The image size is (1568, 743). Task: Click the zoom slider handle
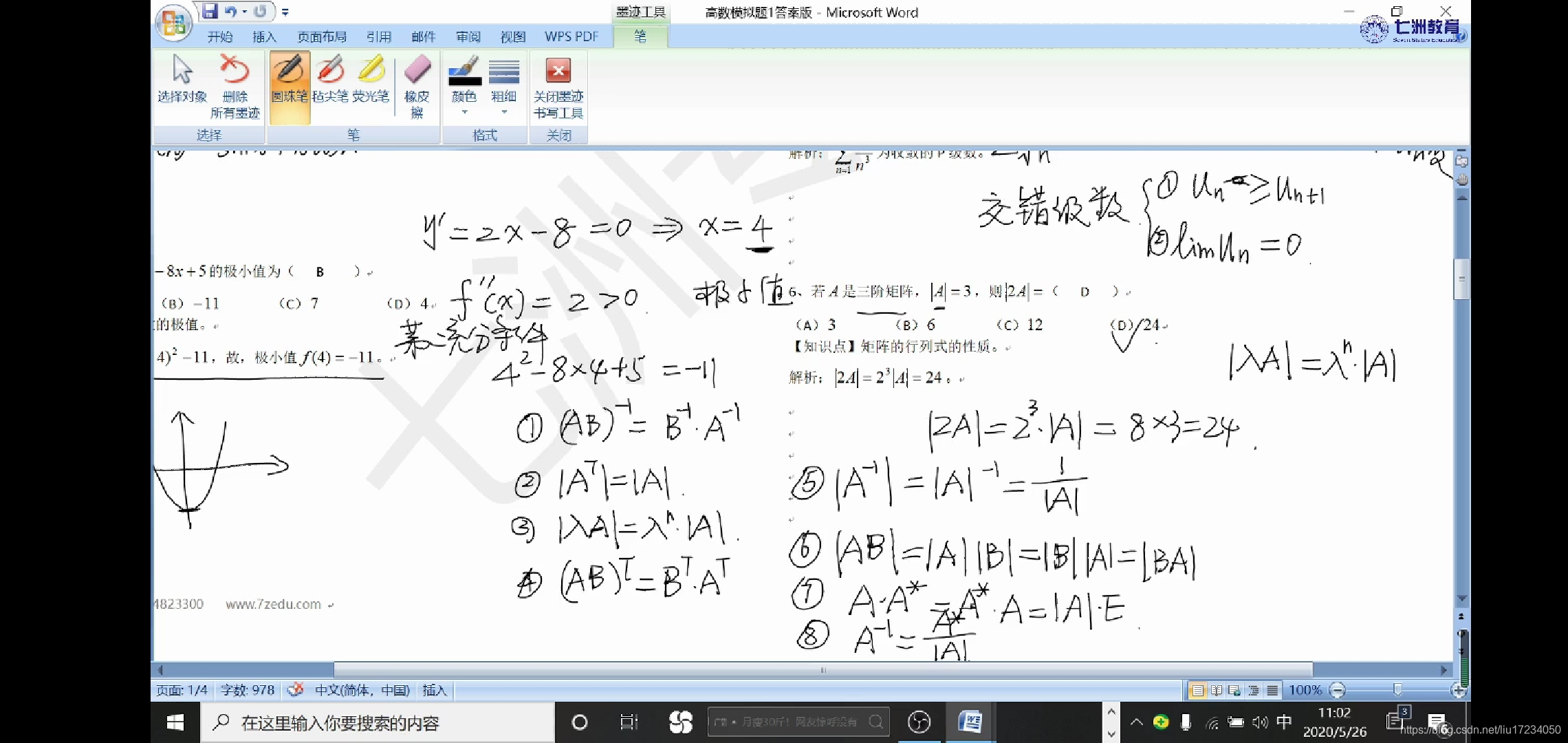tap(1397, 690)
